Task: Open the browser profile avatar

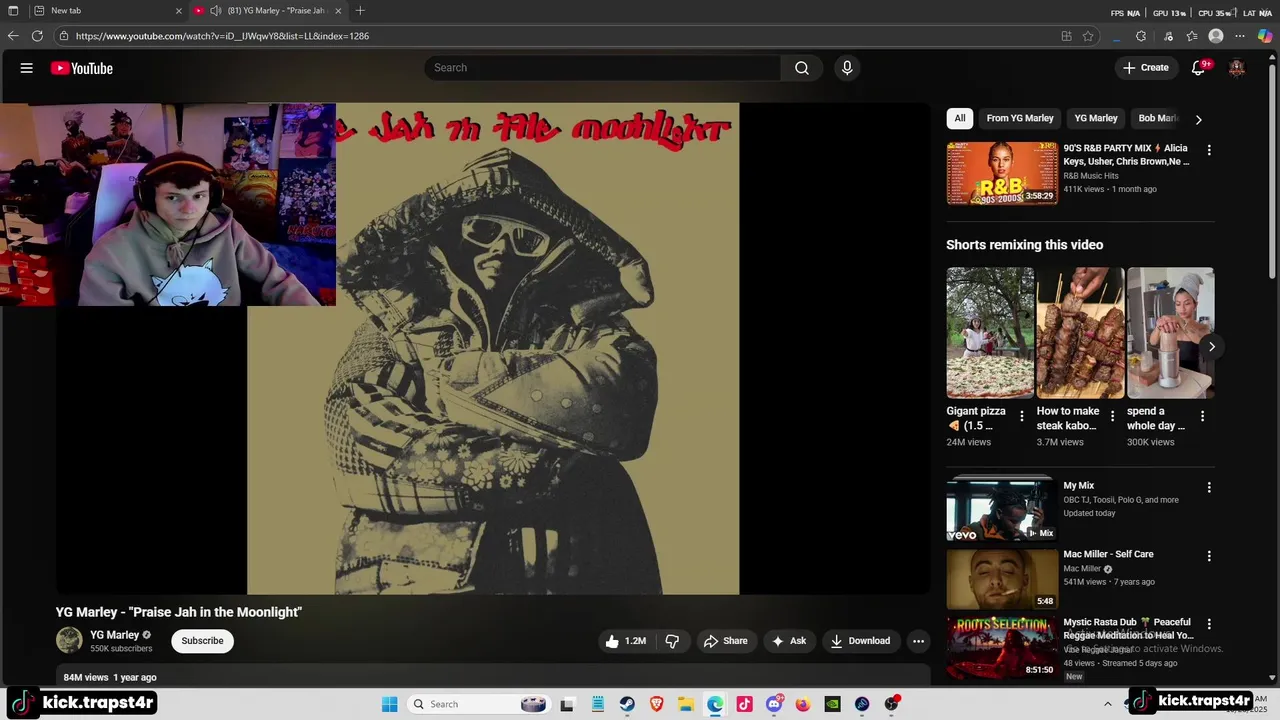Action: pos(1216,36)
